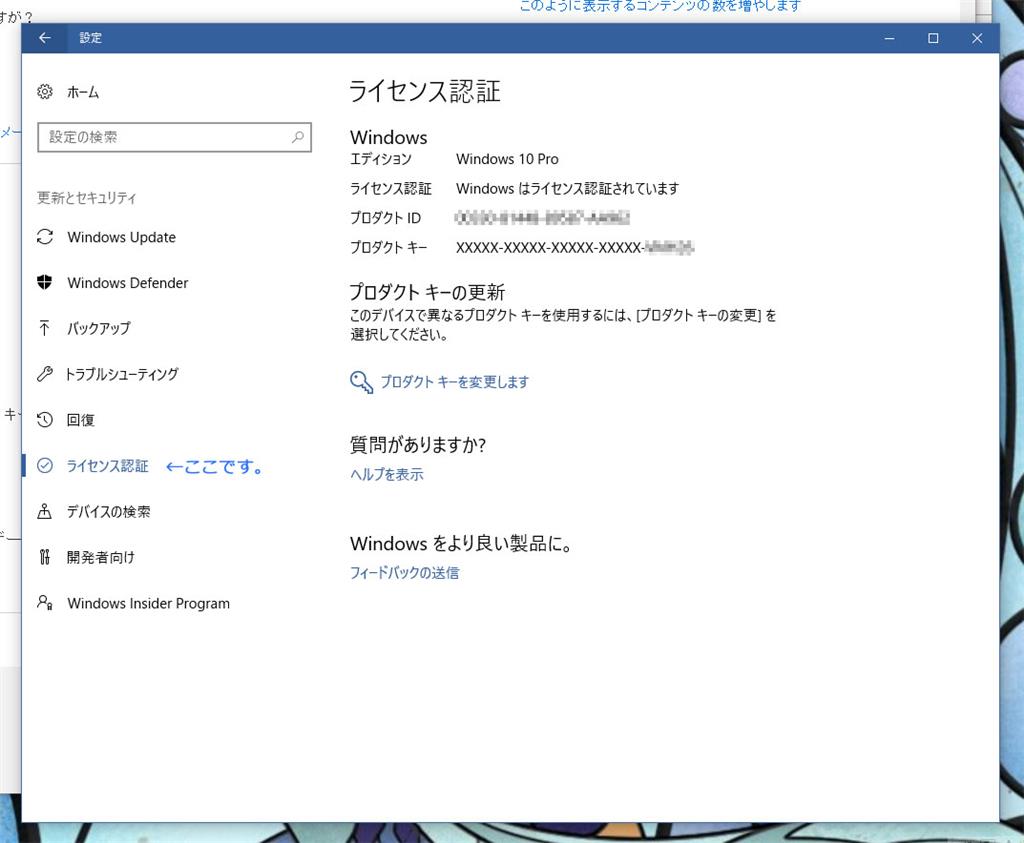This screenshot has height=843, width=1024.
Task: Click the エディション label
Action: (x=381, y=159)
